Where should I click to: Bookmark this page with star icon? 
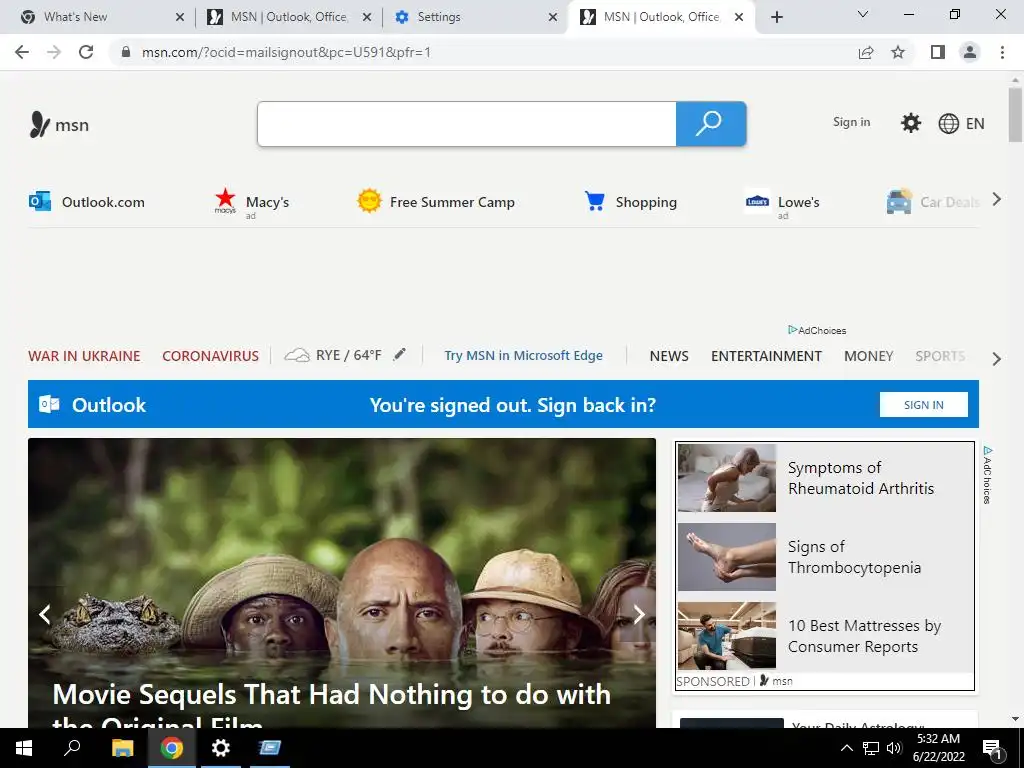(x=899, y=52)
